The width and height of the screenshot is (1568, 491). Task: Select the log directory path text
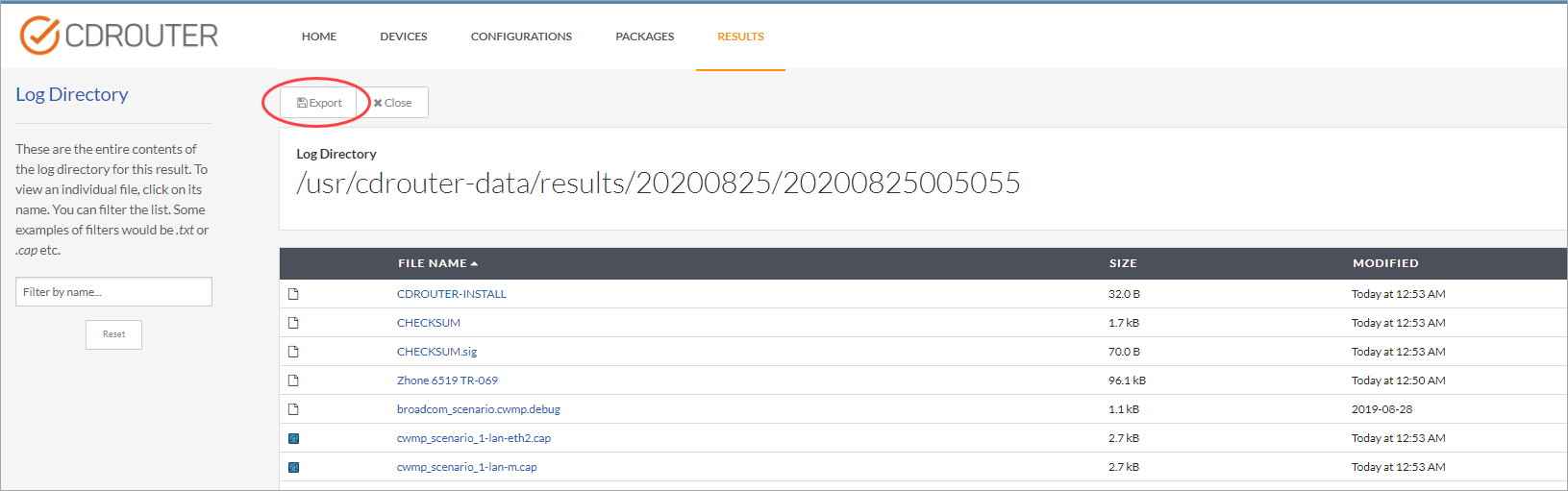point(659,183)
